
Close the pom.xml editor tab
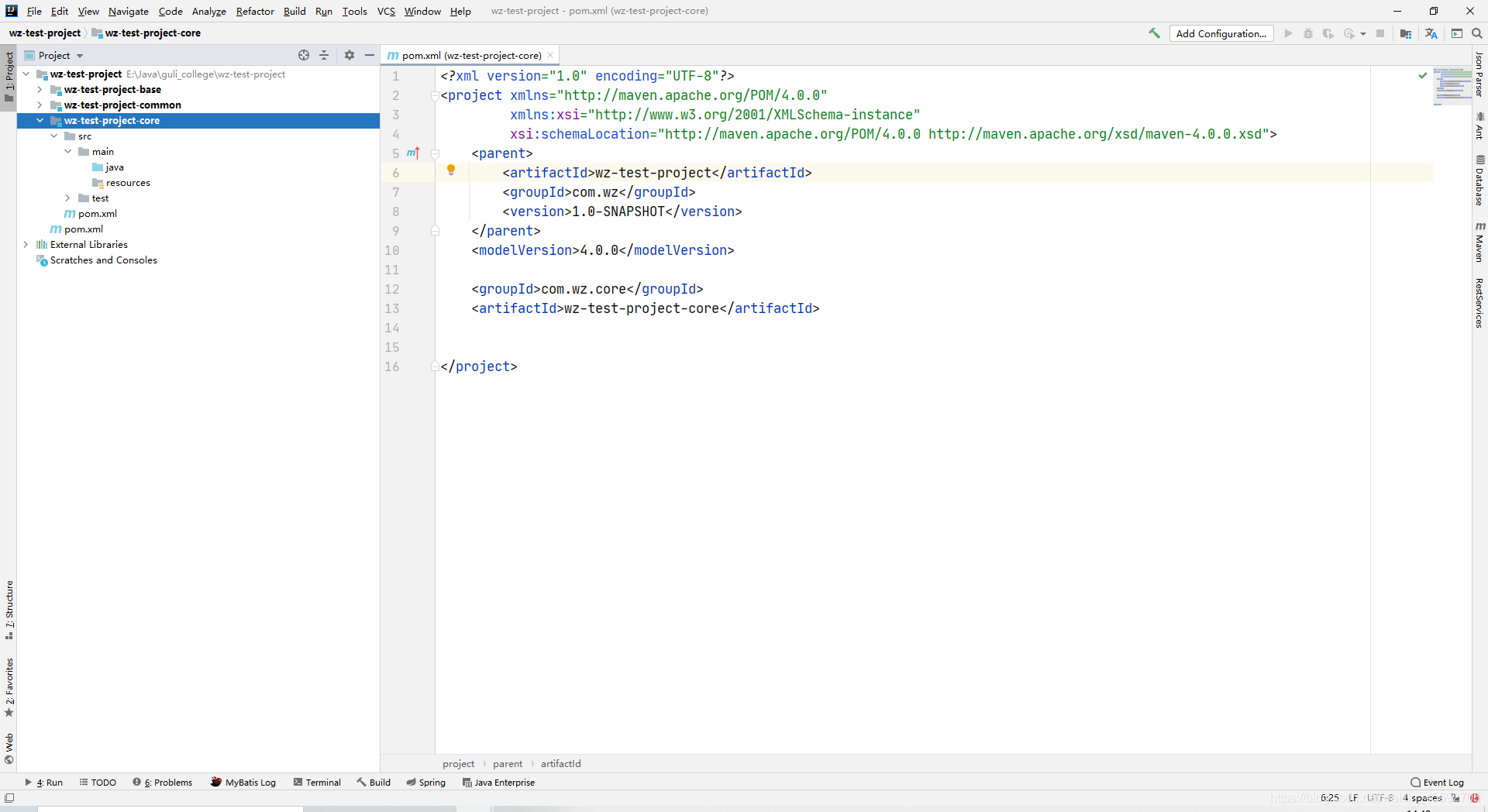550,55
